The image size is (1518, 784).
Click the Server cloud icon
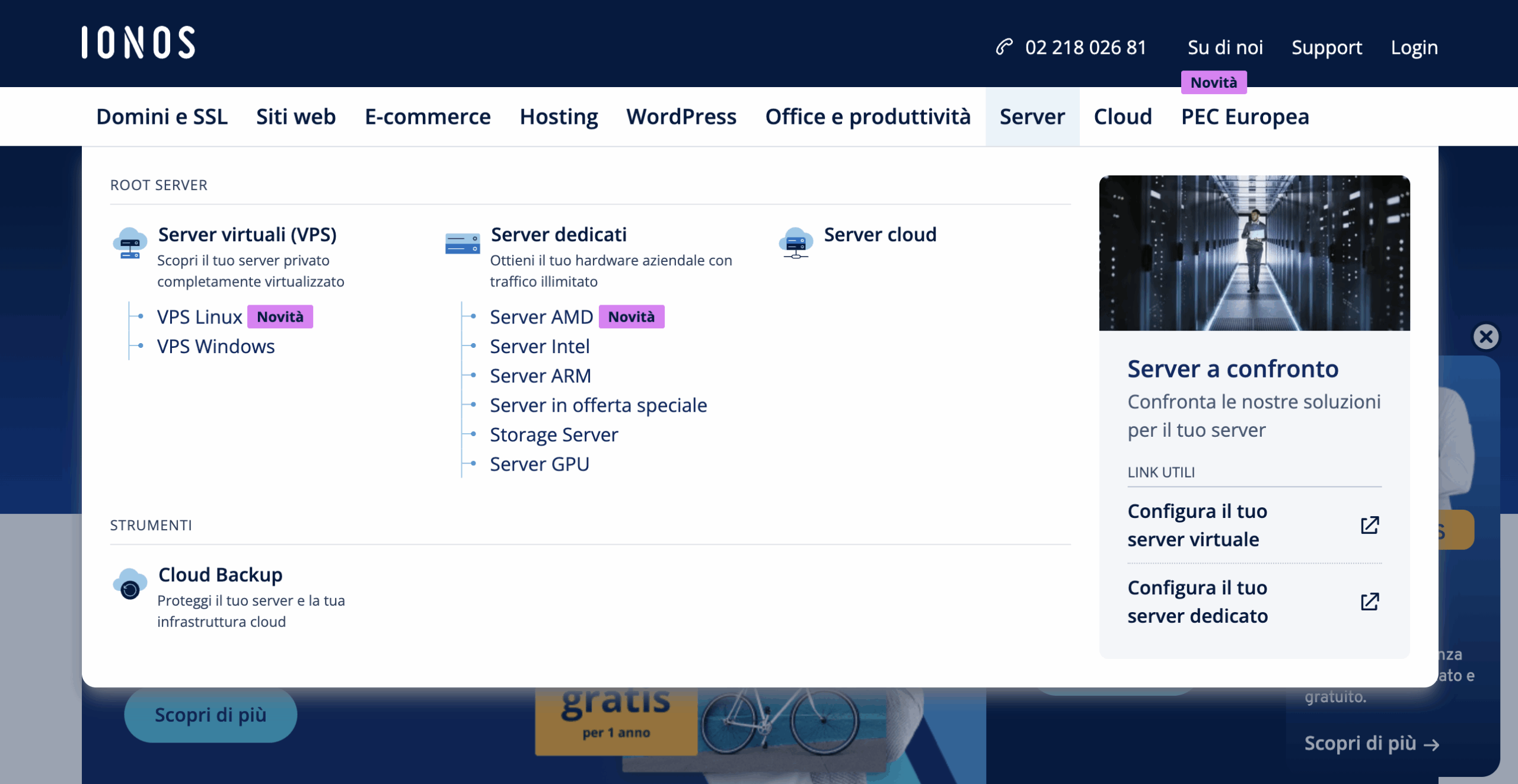(x=795, y=243)
